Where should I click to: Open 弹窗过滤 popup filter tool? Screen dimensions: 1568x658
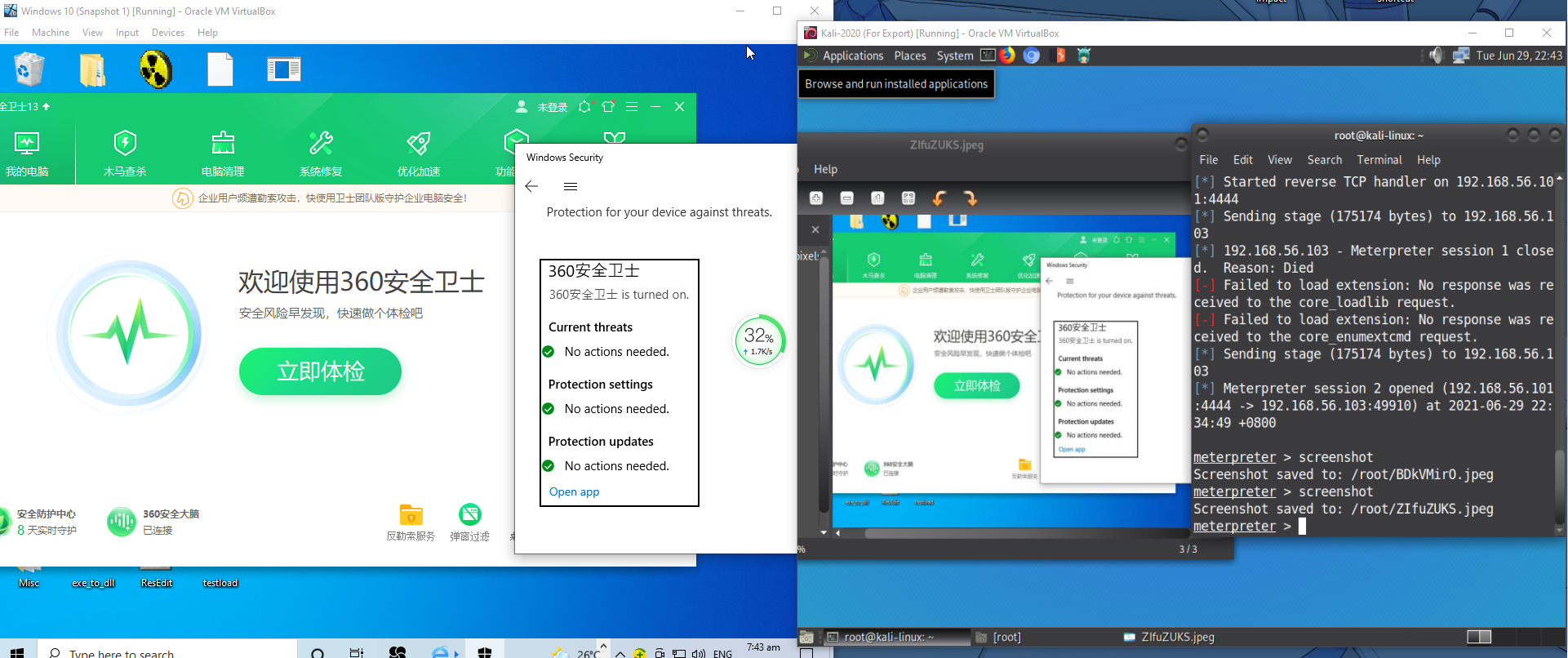point(469,522)
